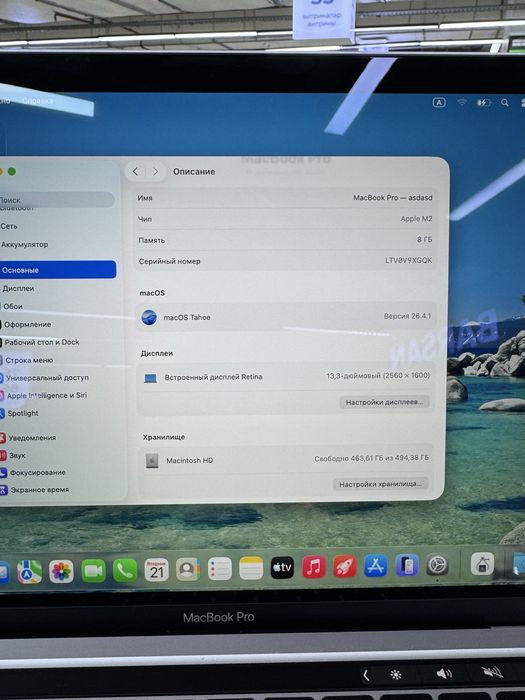Click the Настройки дисплеев button

tap(384, 402)
